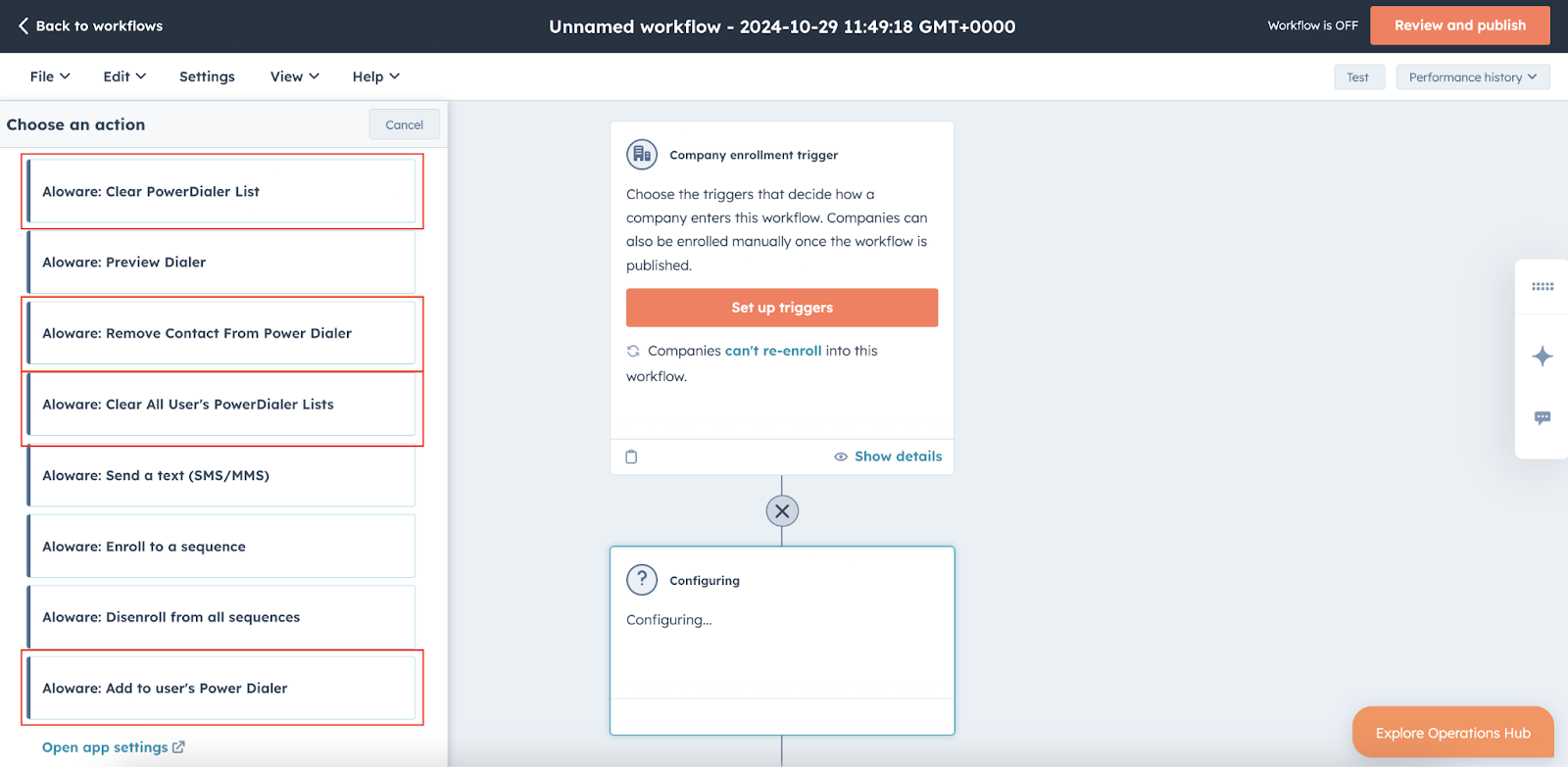The image size is (1568, 767).
Task: Click the external link icon beside Open app settings
Action: 178,747
